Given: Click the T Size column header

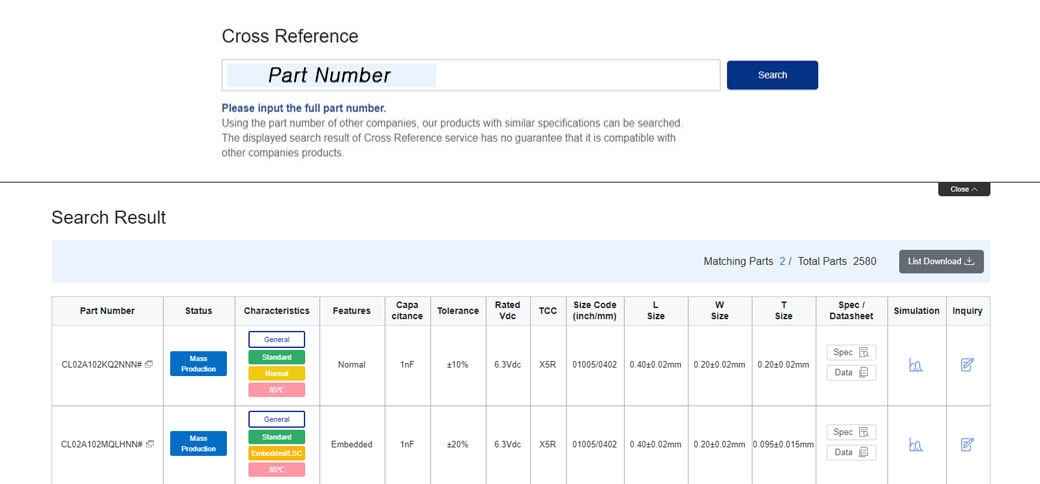Looking at the screenshot, I should click(783, 311).
